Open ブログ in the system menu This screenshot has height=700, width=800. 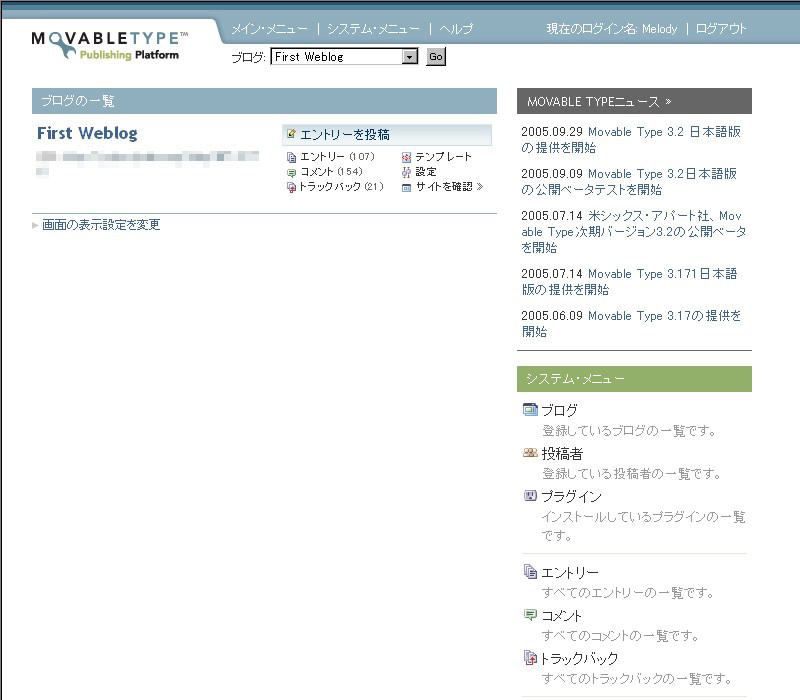[559, 410]
